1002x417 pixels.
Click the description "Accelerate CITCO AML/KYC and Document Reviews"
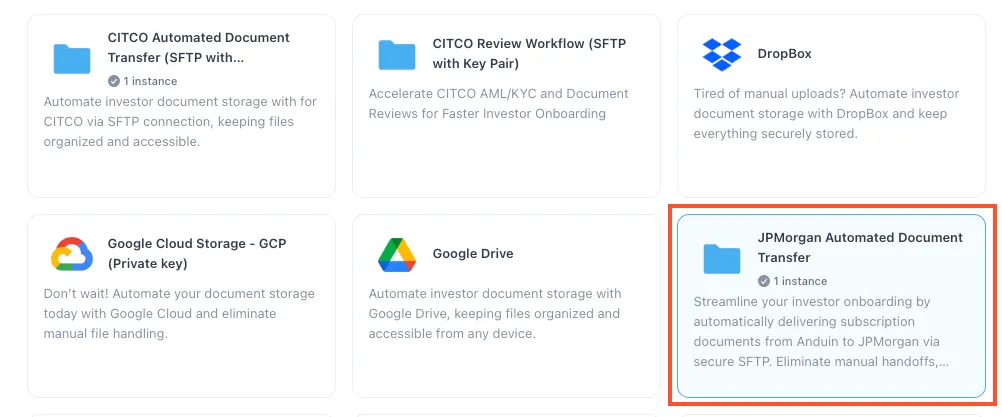coord(498,104)
